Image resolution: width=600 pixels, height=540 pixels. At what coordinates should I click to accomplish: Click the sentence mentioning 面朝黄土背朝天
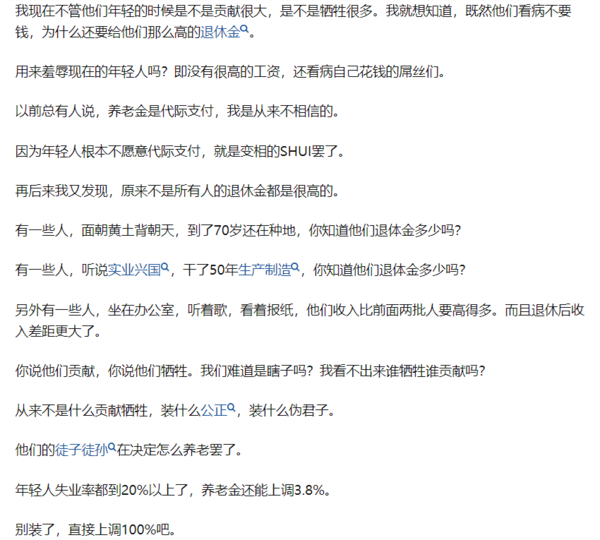238,230
